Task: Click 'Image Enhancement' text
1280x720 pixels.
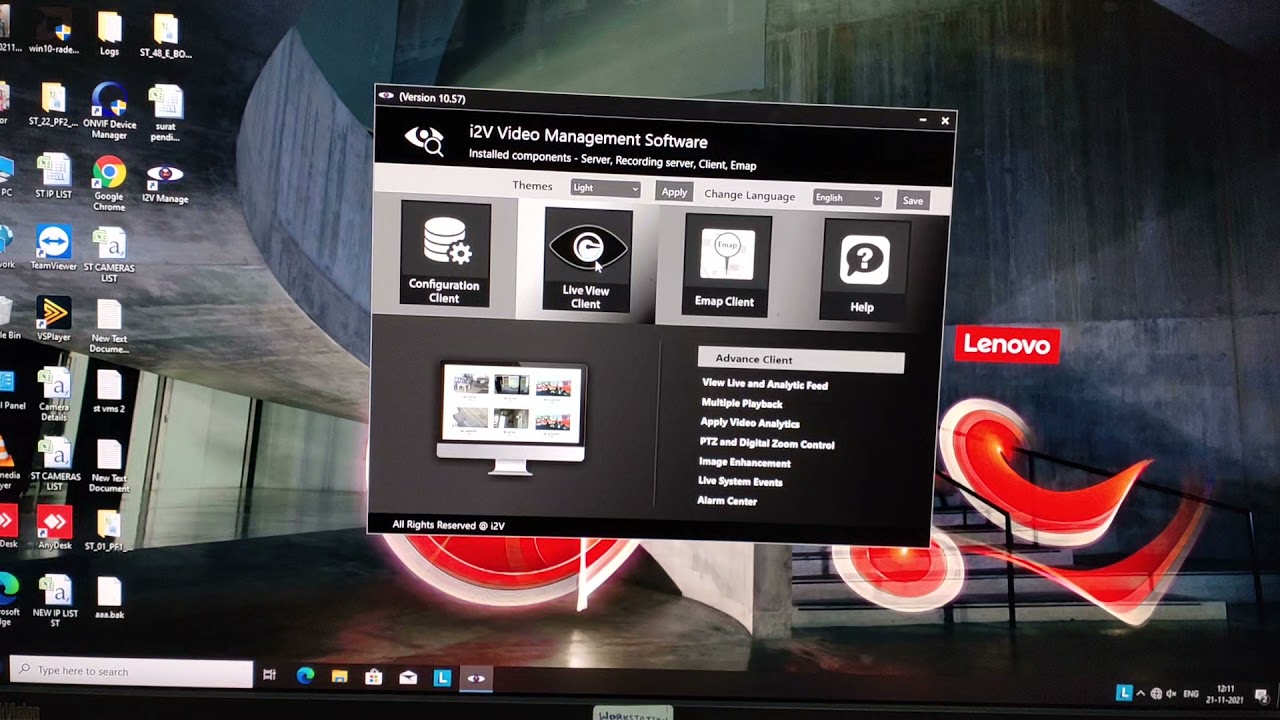Action: pyautogui.click(x=745, y=463)
